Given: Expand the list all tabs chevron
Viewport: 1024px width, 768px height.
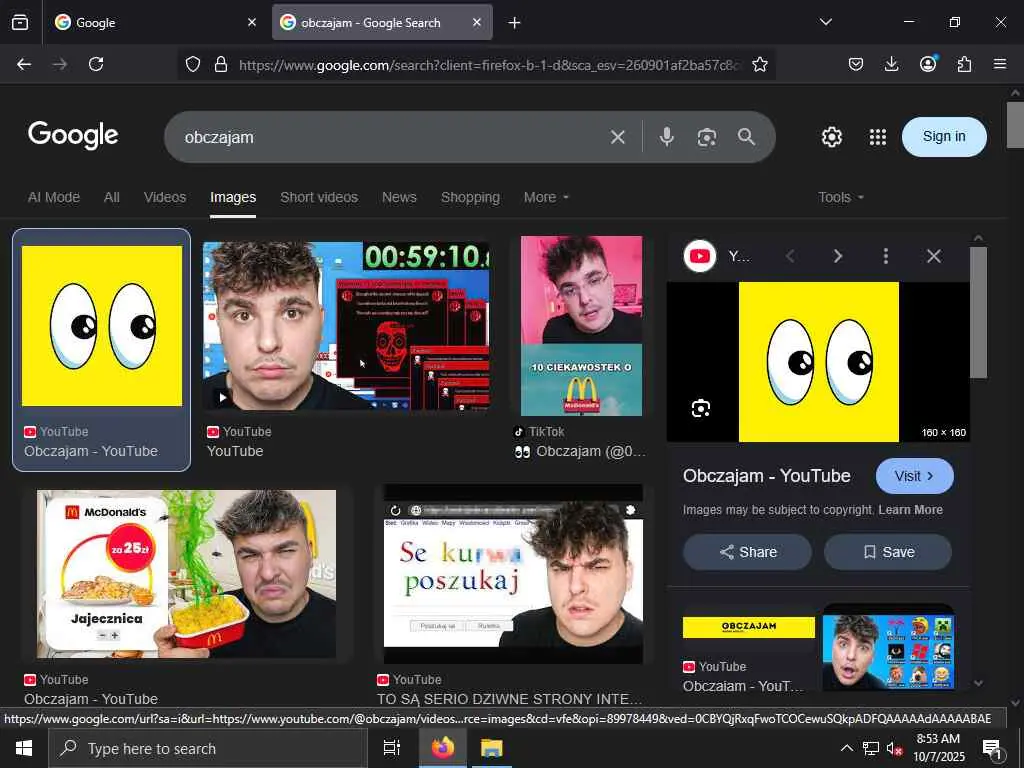Looking at the screenshot, I should [825, 22].
